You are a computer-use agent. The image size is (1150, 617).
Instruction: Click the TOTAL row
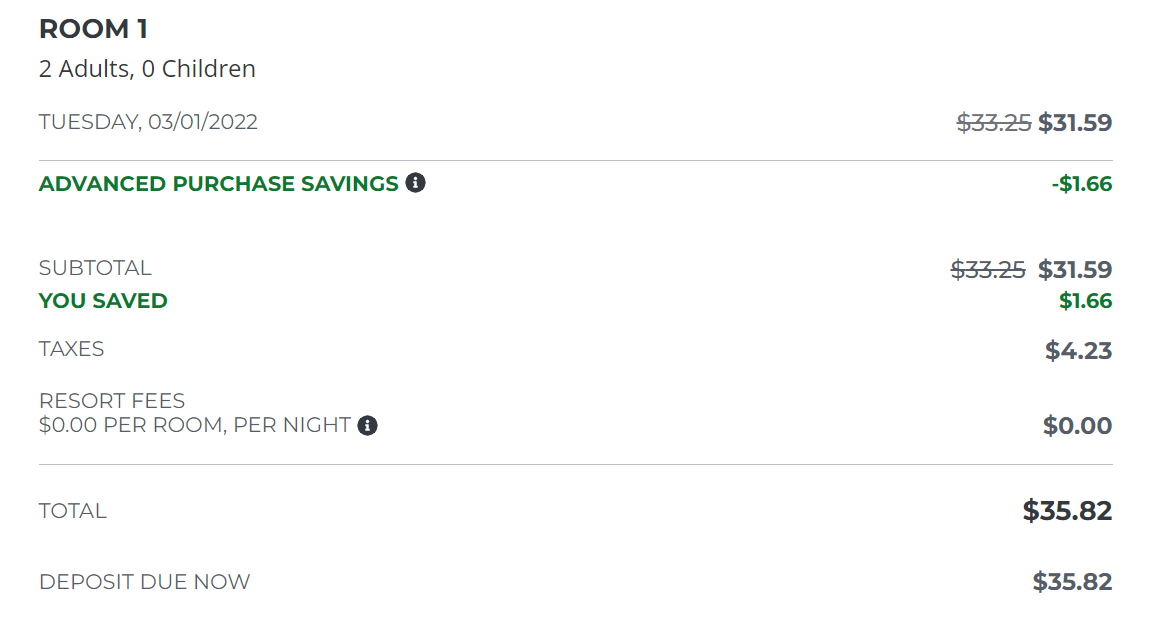point(73,510)
